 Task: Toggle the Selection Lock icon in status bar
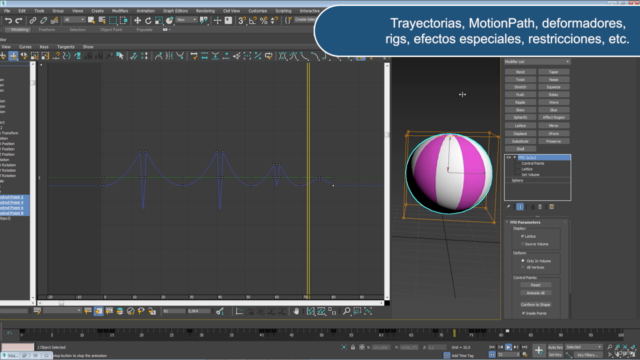tap(353, 347)
